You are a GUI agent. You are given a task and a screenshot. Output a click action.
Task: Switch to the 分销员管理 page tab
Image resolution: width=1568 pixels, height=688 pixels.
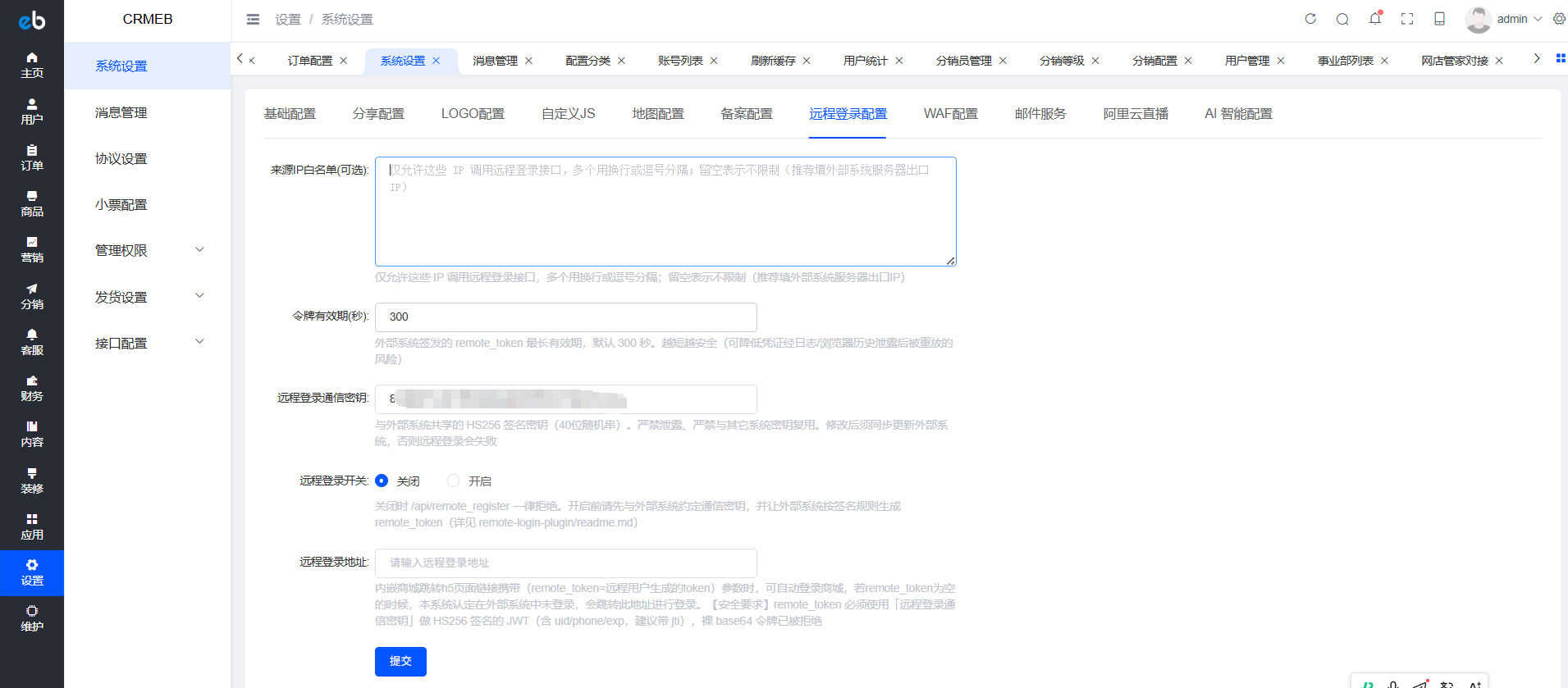point(963,61)
